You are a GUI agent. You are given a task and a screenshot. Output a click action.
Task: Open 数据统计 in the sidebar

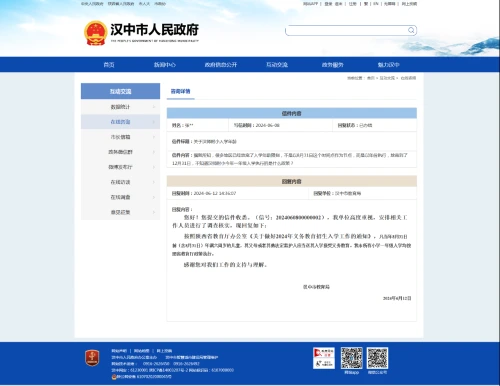click(x=120, y=107)
